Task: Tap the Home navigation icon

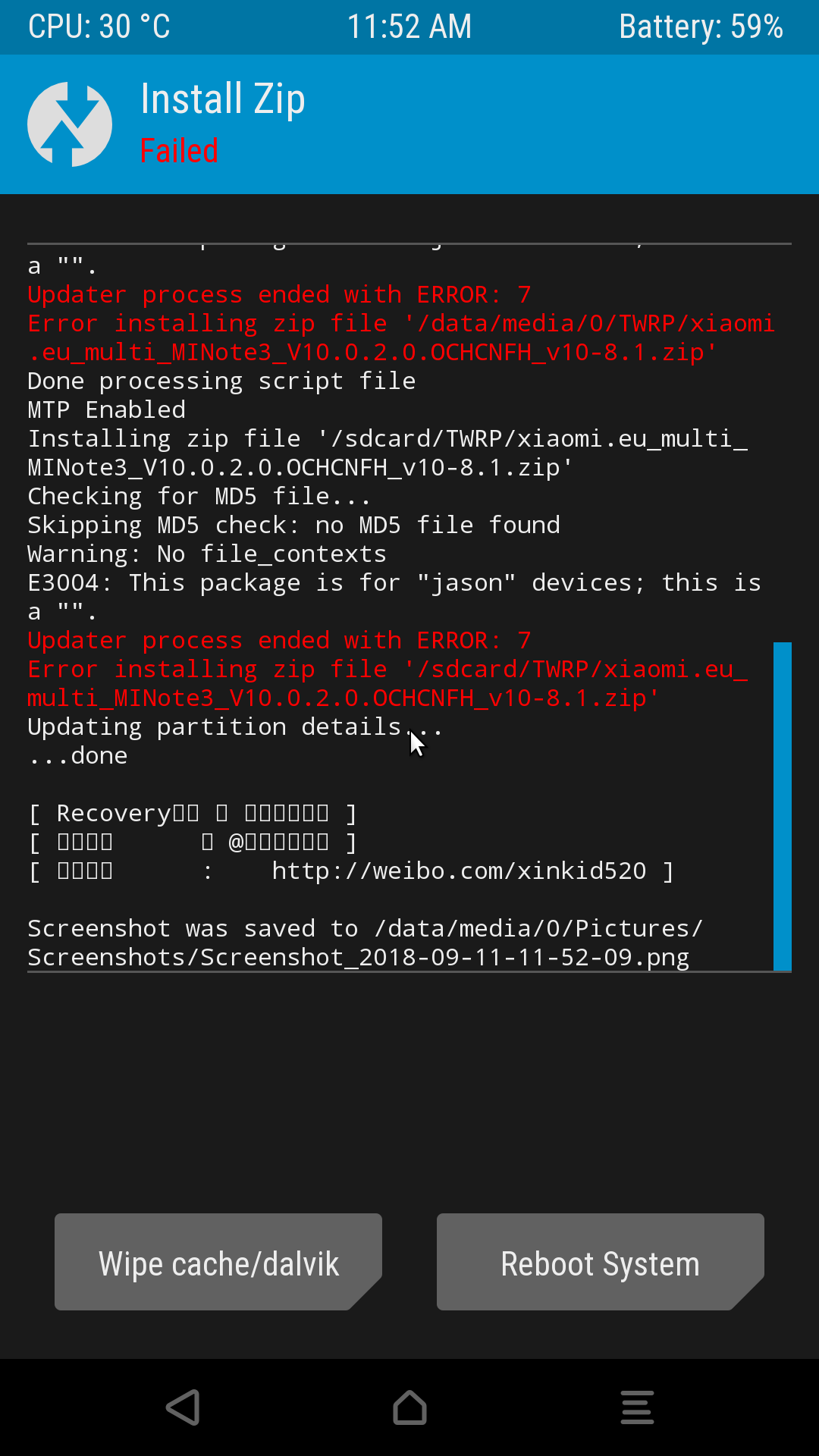Action: [x=409, y=1407]
